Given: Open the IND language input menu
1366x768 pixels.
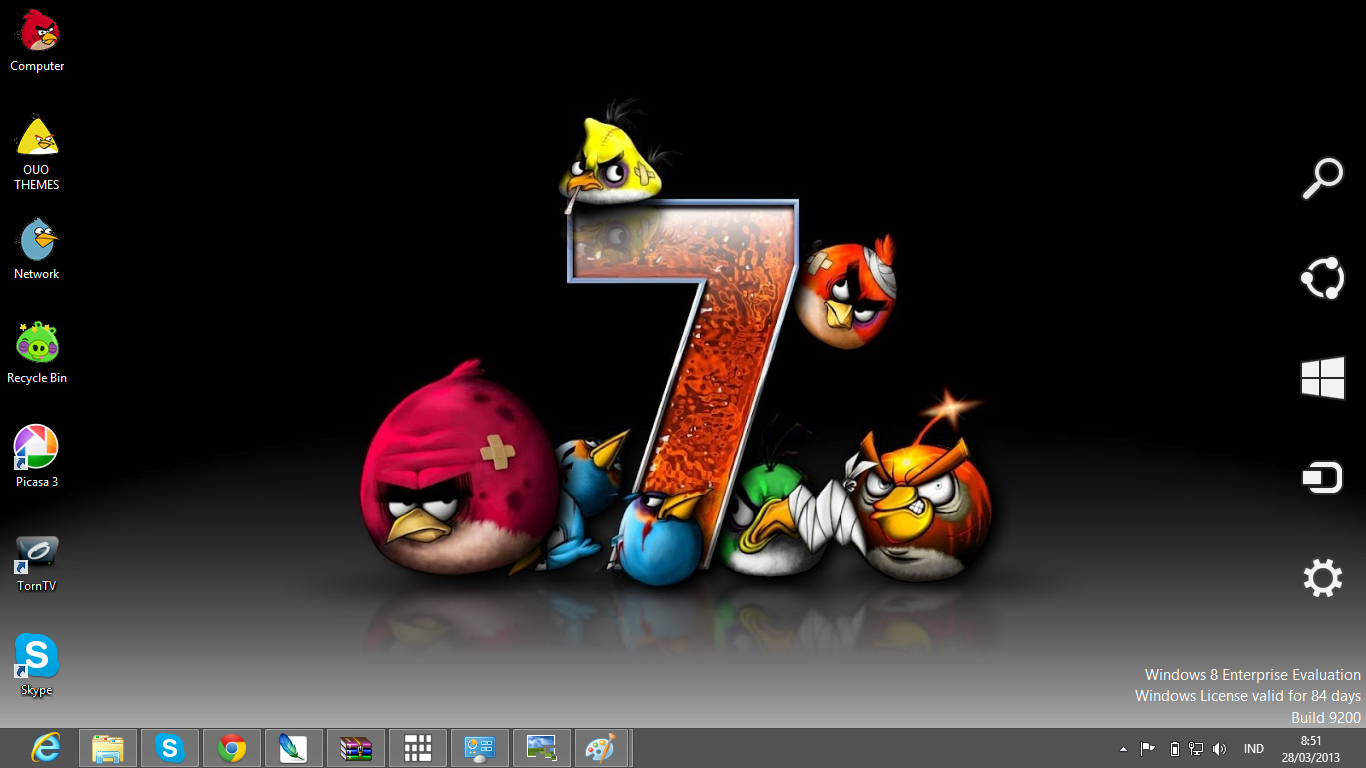Looking at the screenshot, I should click(1253, 747).
